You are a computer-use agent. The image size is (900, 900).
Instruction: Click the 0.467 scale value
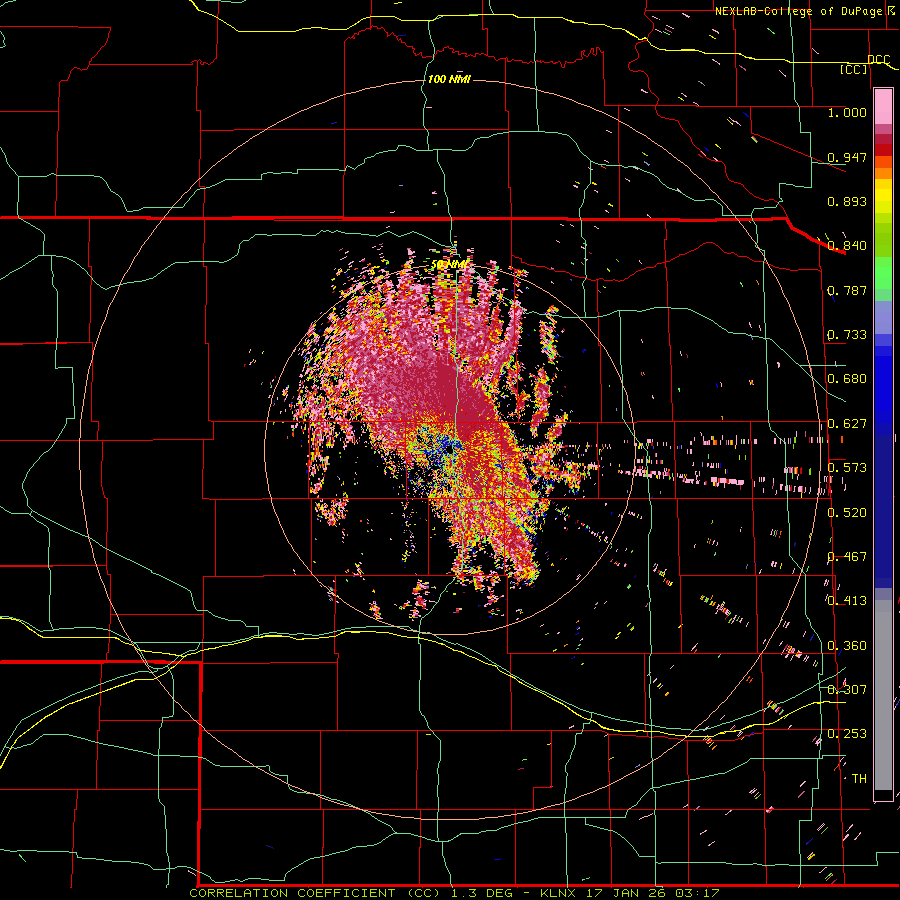[x=847, y=557]
